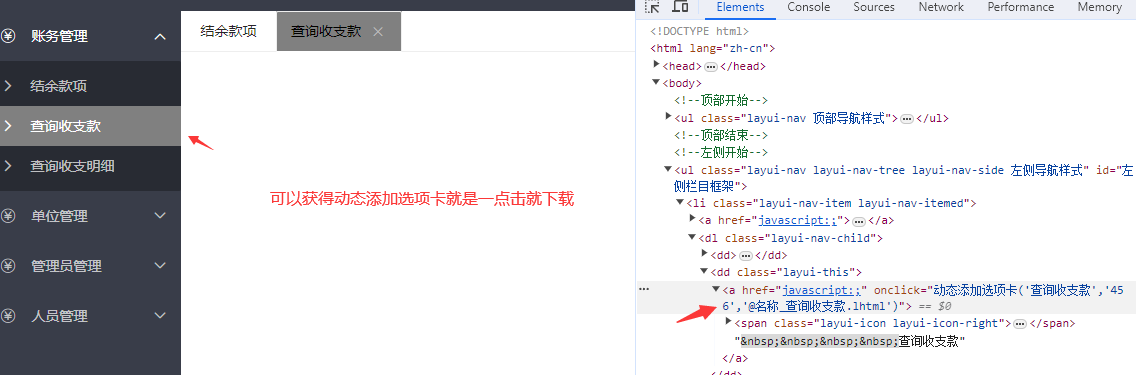Click the javascript:; link in the selected <a> element
Screen dimensions: 1136x375
pyautogui.click(x=822, y=290)
